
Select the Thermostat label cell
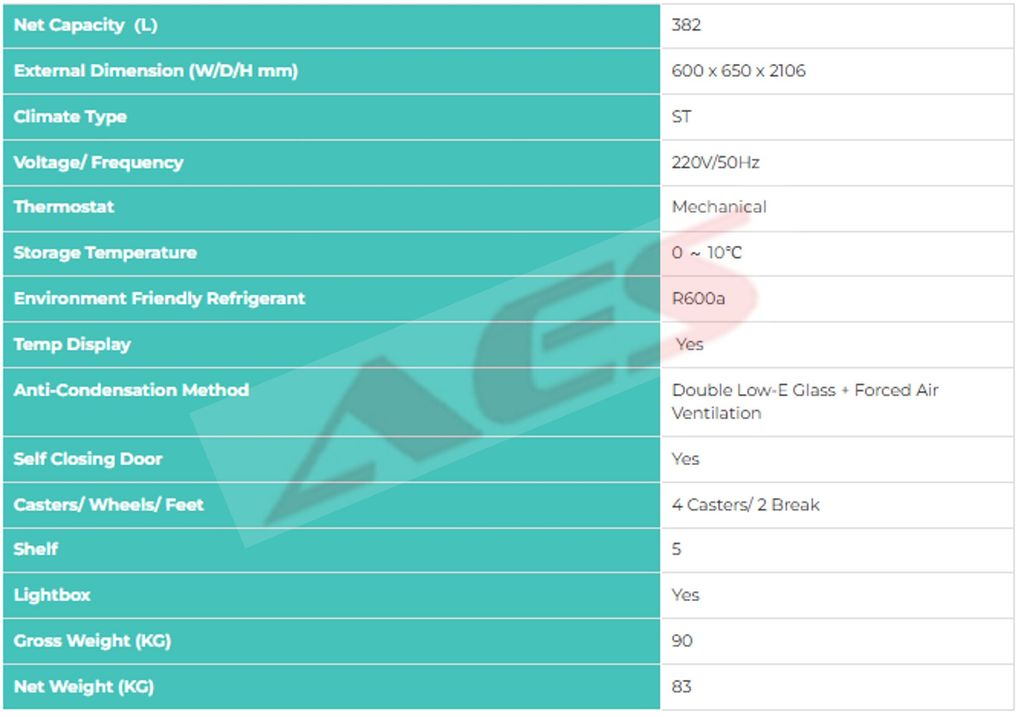[x=64, y=207]
